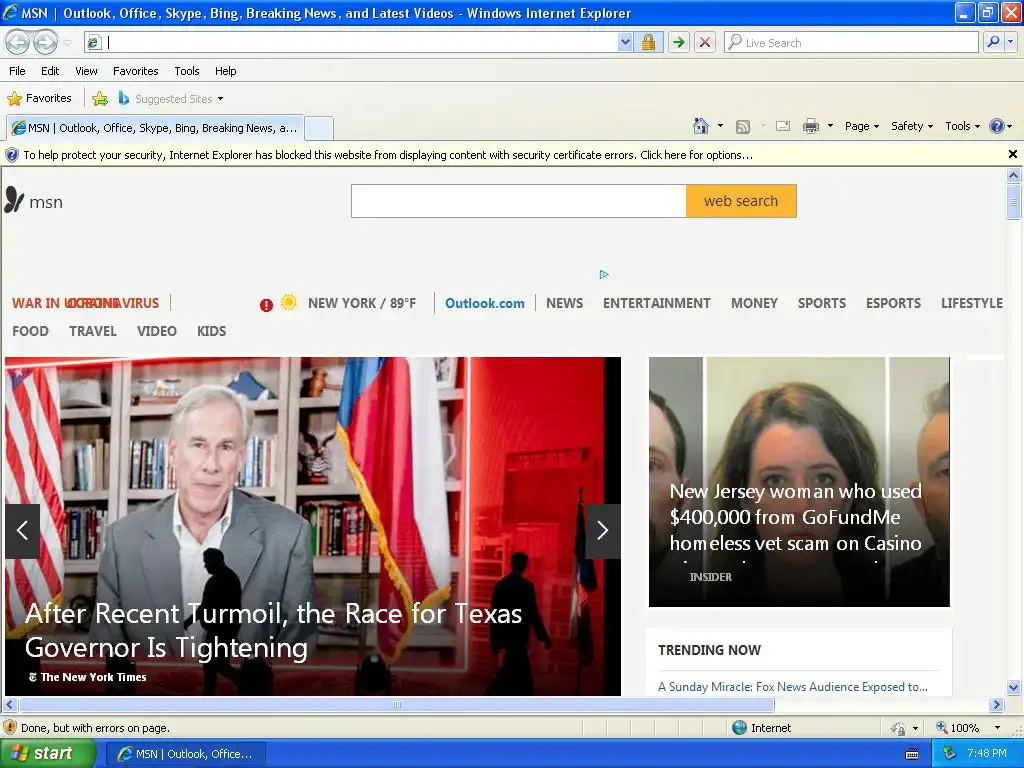1024x768 pixels.
Task: Open the MONEY section
Action: click(x=754, y=303)
